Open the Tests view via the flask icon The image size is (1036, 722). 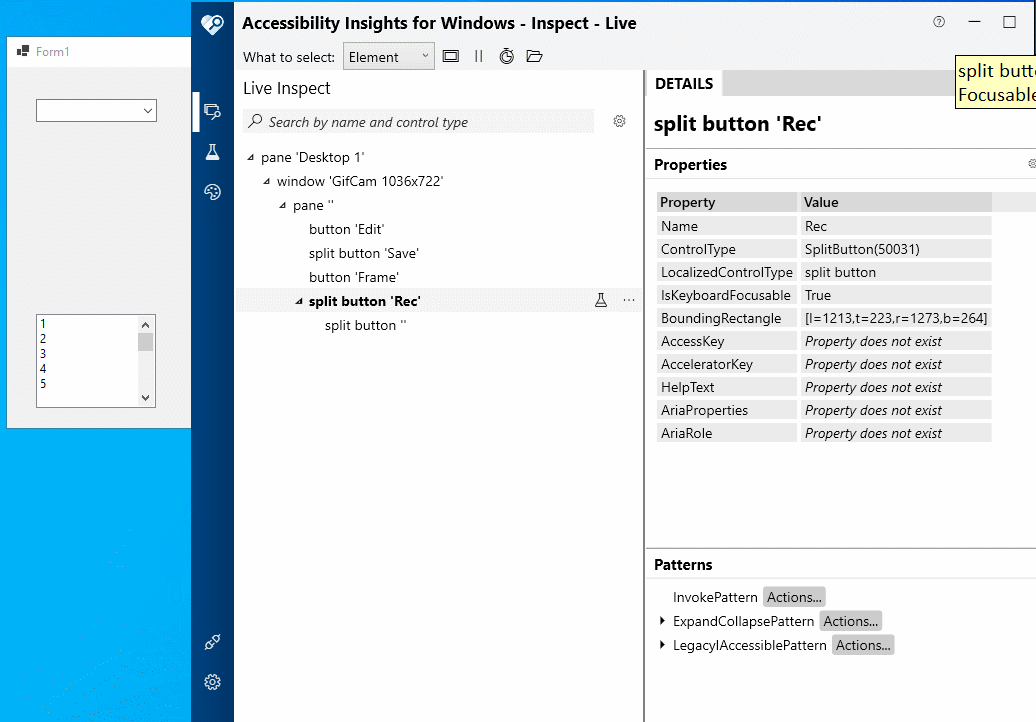tap(211, 151)
